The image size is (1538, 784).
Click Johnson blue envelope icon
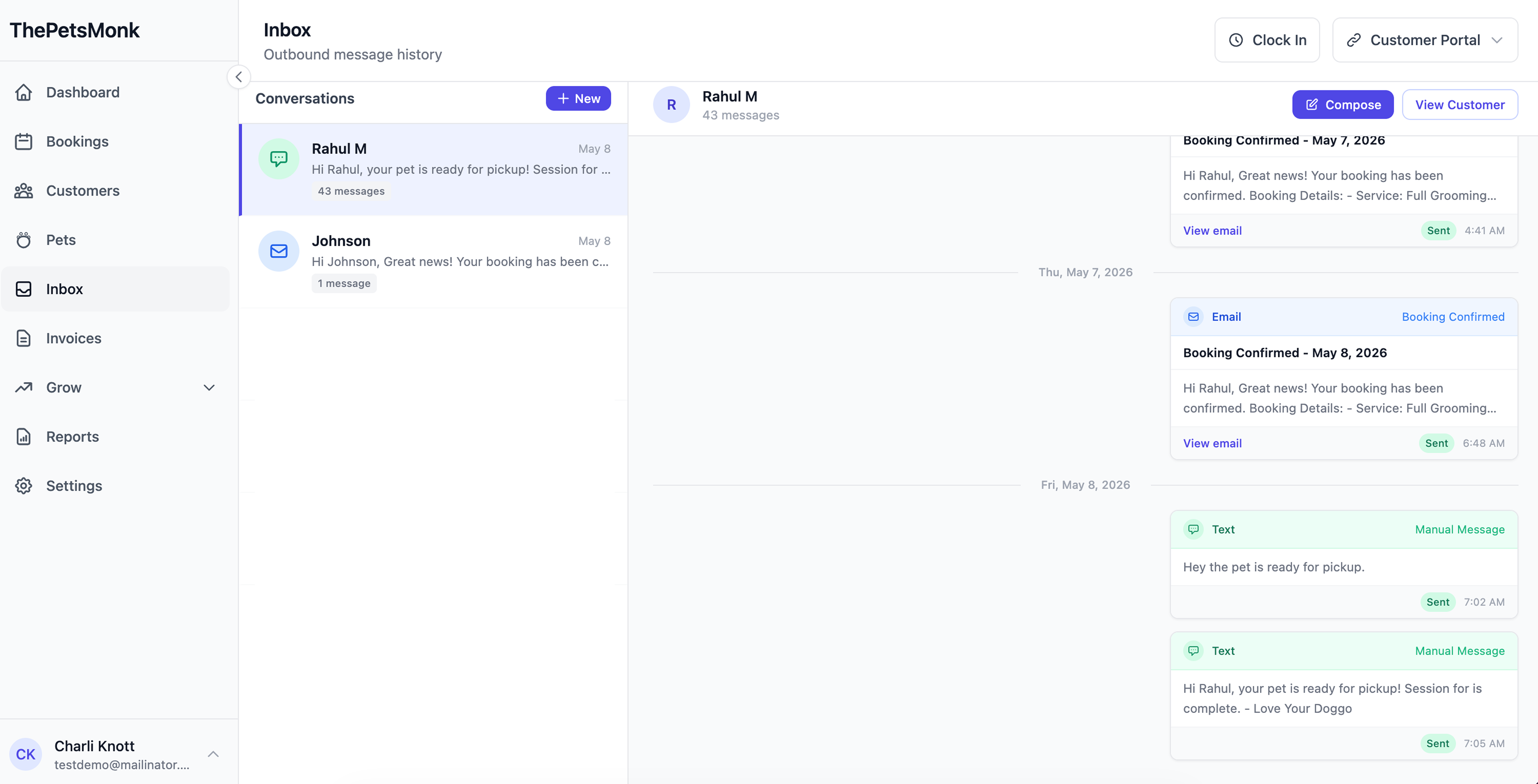click(279, 251)
